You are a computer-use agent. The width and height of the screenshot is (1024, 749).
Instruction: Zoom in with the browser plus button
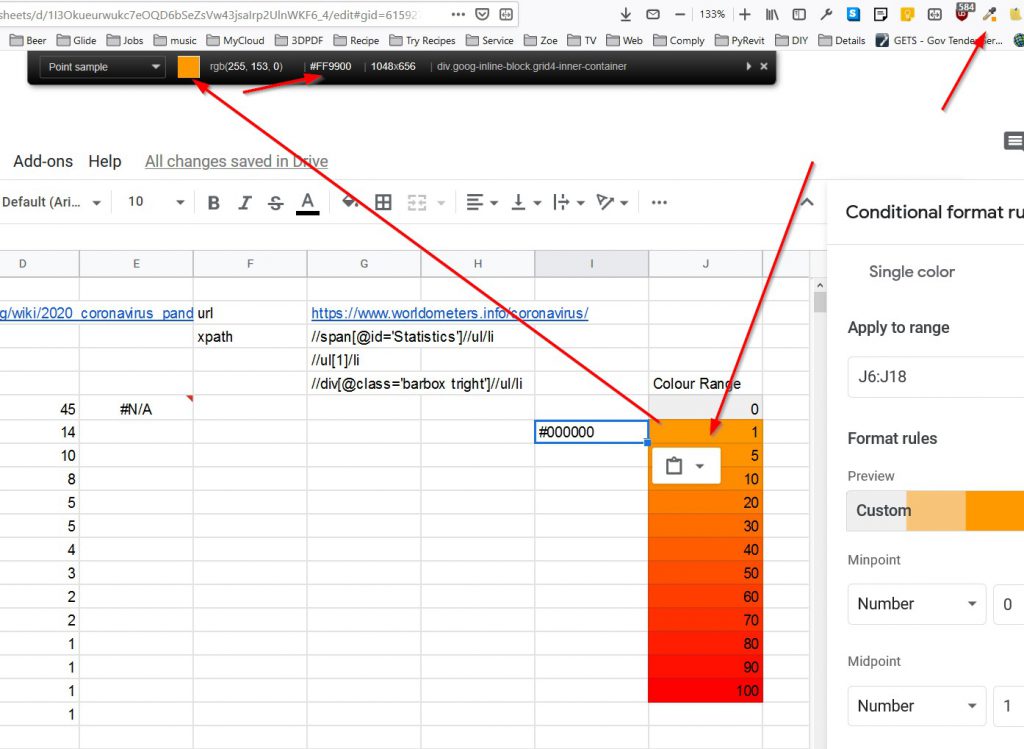(x=745, y=14)
